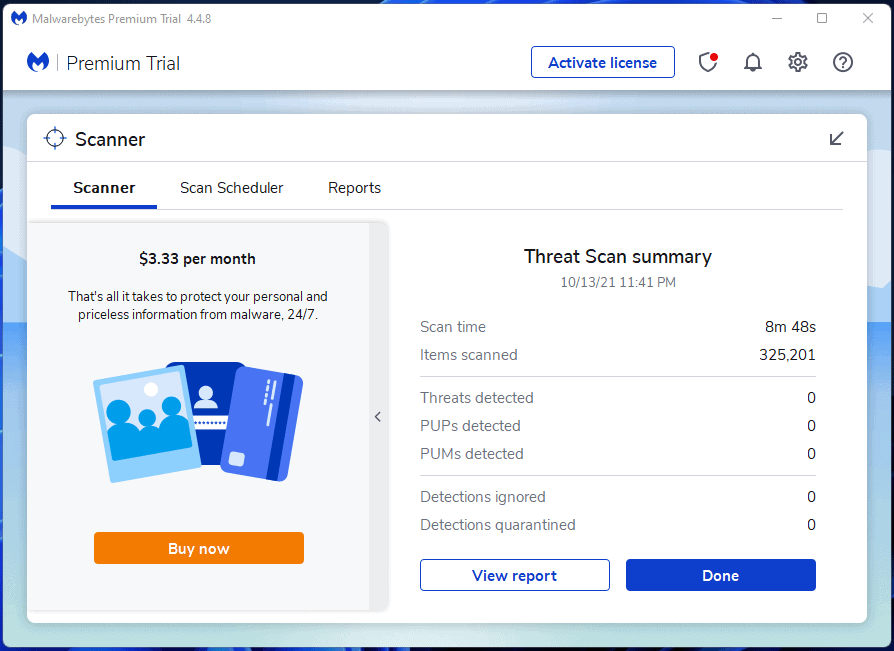
Task: Maximize the Malwarebytes window
Action: [822, 18]
